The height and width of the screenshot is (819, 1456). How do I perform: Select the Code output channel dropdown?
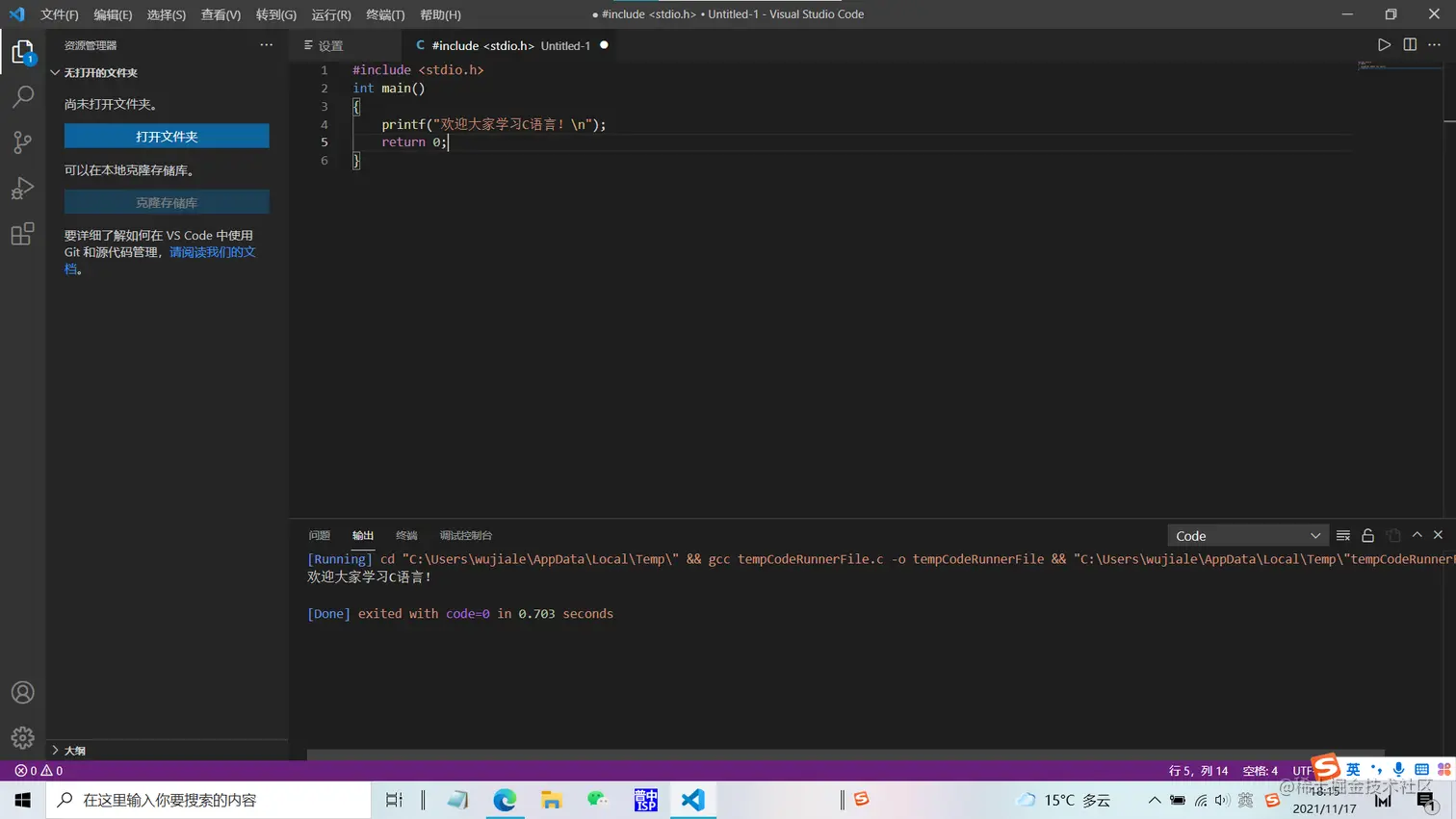[1248, 536]
